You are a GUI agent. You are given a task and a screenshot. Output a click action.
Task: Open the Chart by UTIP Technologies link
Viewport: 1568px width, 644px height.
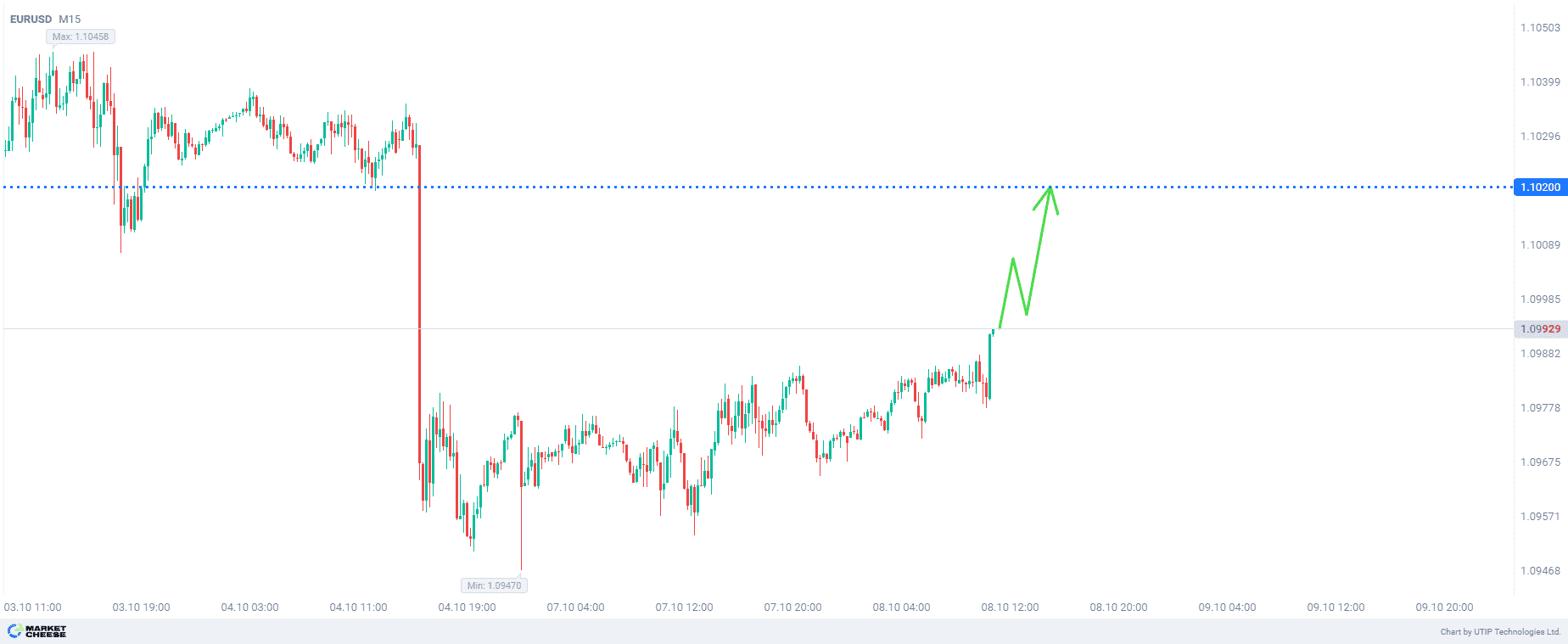point(1499,631)
